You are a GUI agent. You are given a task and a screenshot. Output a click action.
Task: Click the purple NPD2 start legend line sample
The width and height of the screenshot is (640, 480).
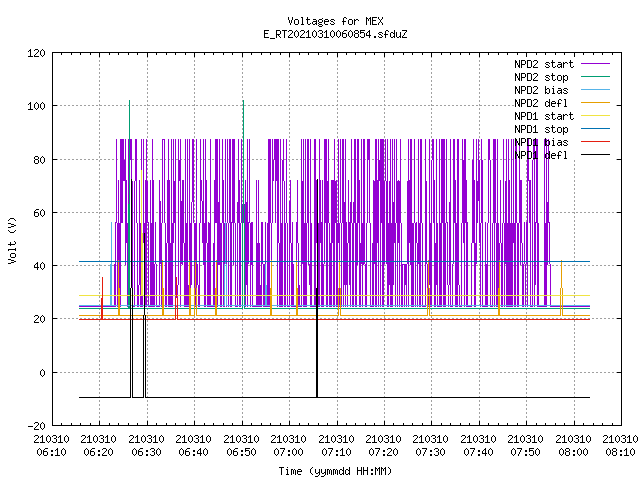point(596,64)
